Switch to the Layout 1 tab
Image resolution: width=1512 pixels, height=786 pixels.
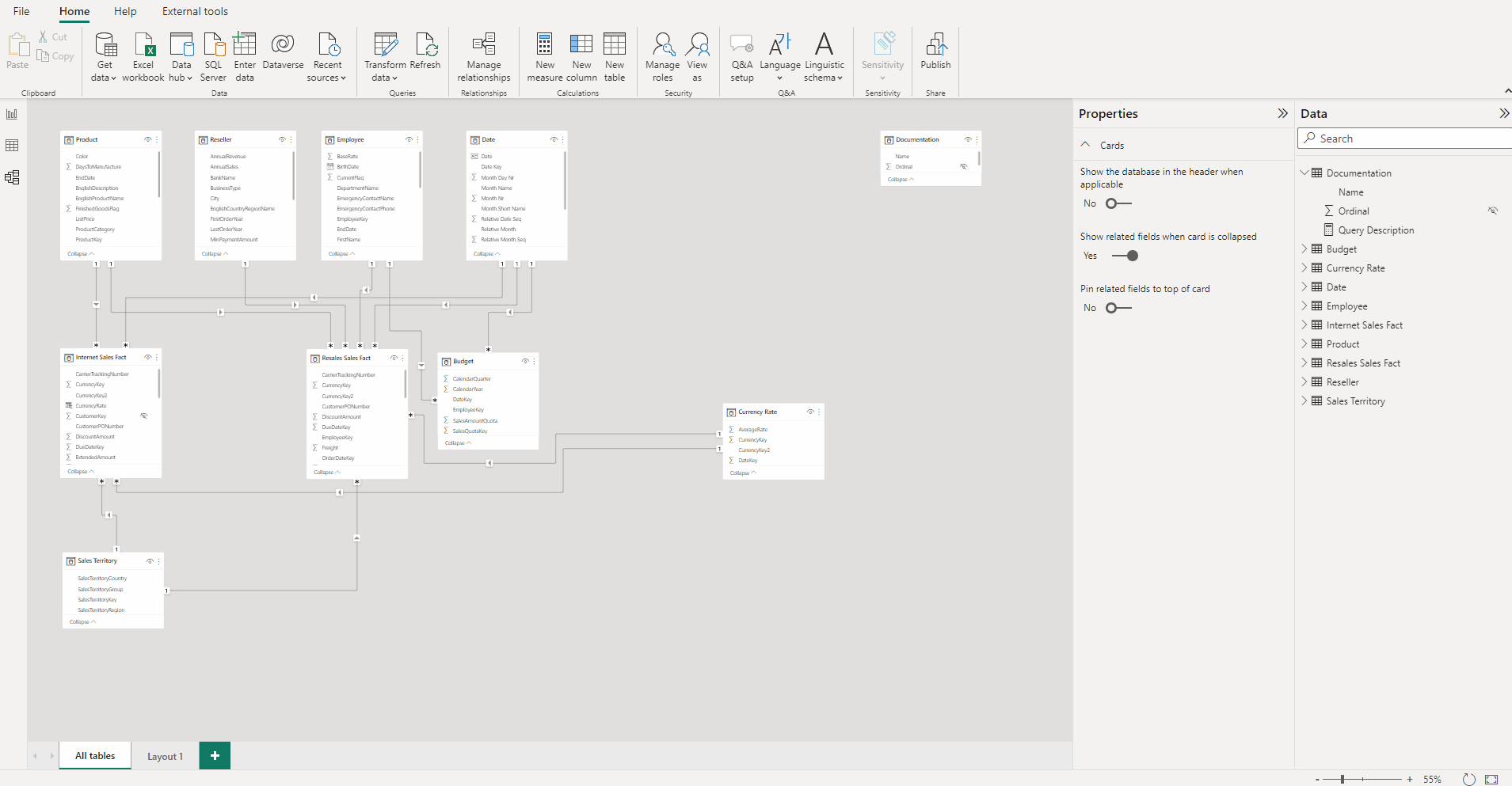coord(164,756)
